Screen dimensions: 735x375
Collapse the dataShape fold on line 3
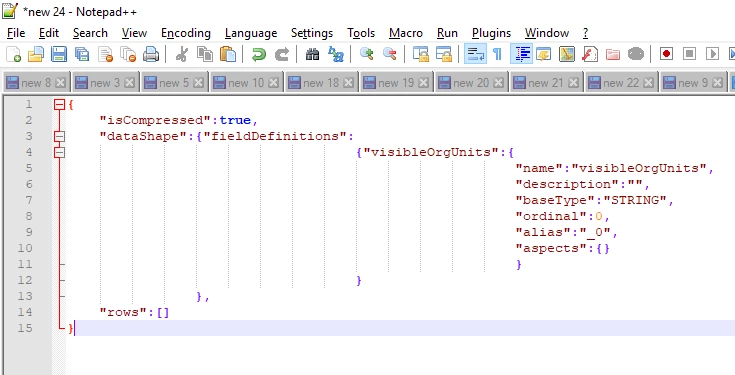[x=59, y=136]
